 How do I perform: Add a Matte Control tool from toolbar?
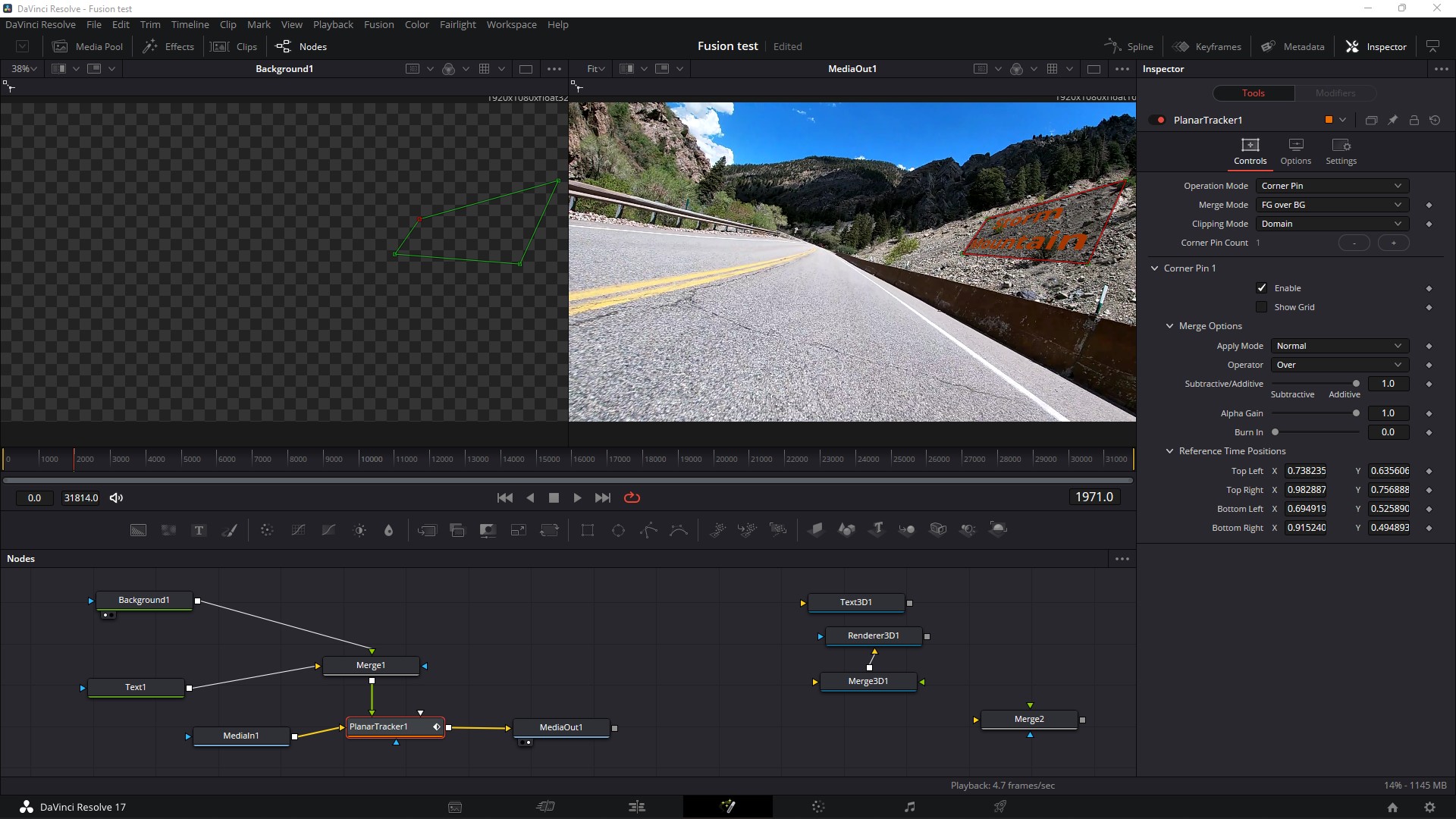[x=488, y=530]
